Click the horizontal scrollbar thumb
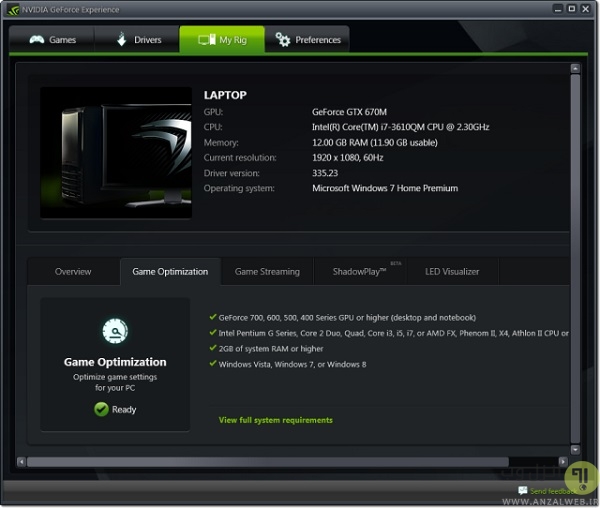The image size is (600, 508). tap(268, 462)
